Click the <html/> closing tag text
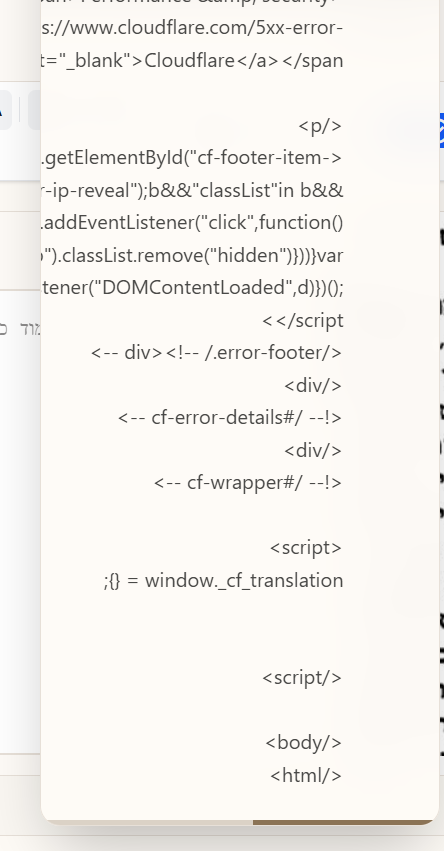The width and height of the screenshot is (444, 851). point(306,775)
